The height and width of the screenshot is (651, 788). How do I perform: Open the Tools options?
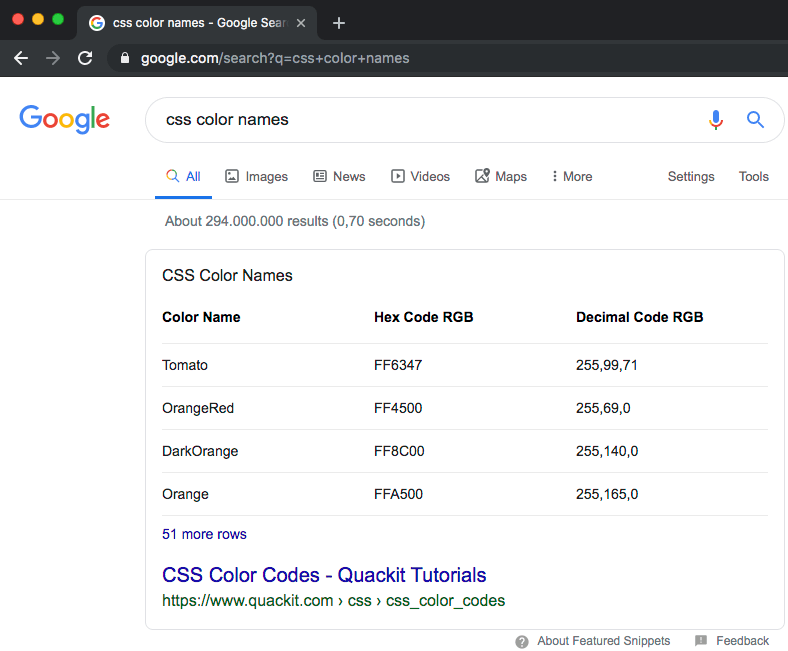753,176
